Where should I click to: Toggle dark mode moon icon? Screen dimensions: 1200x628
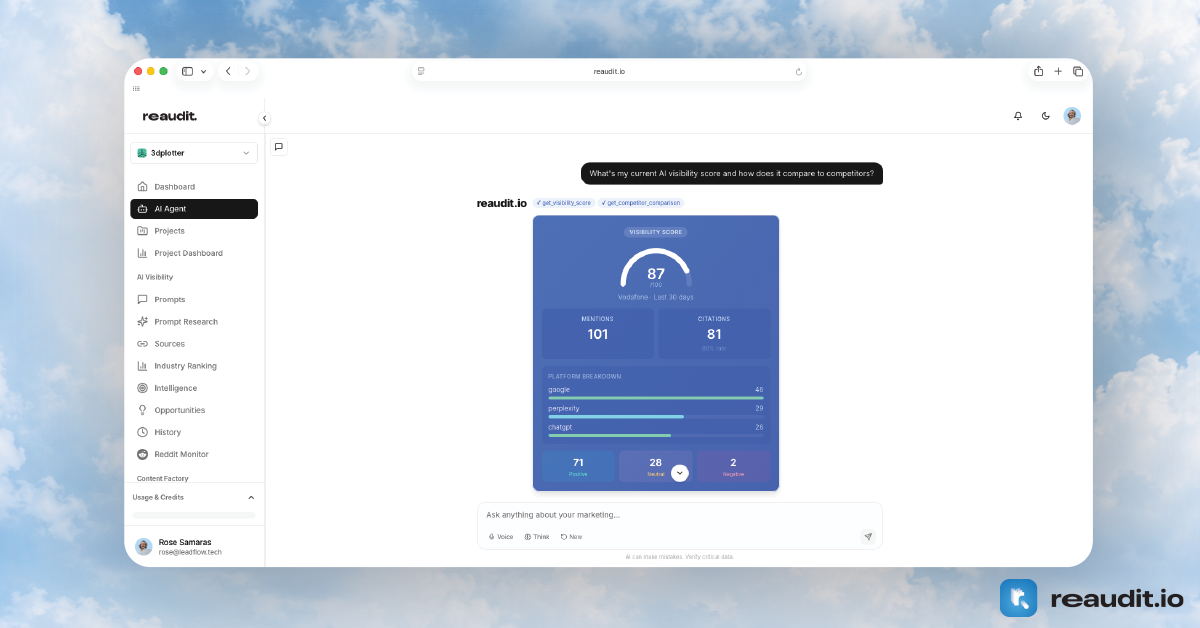point(1046,116)
